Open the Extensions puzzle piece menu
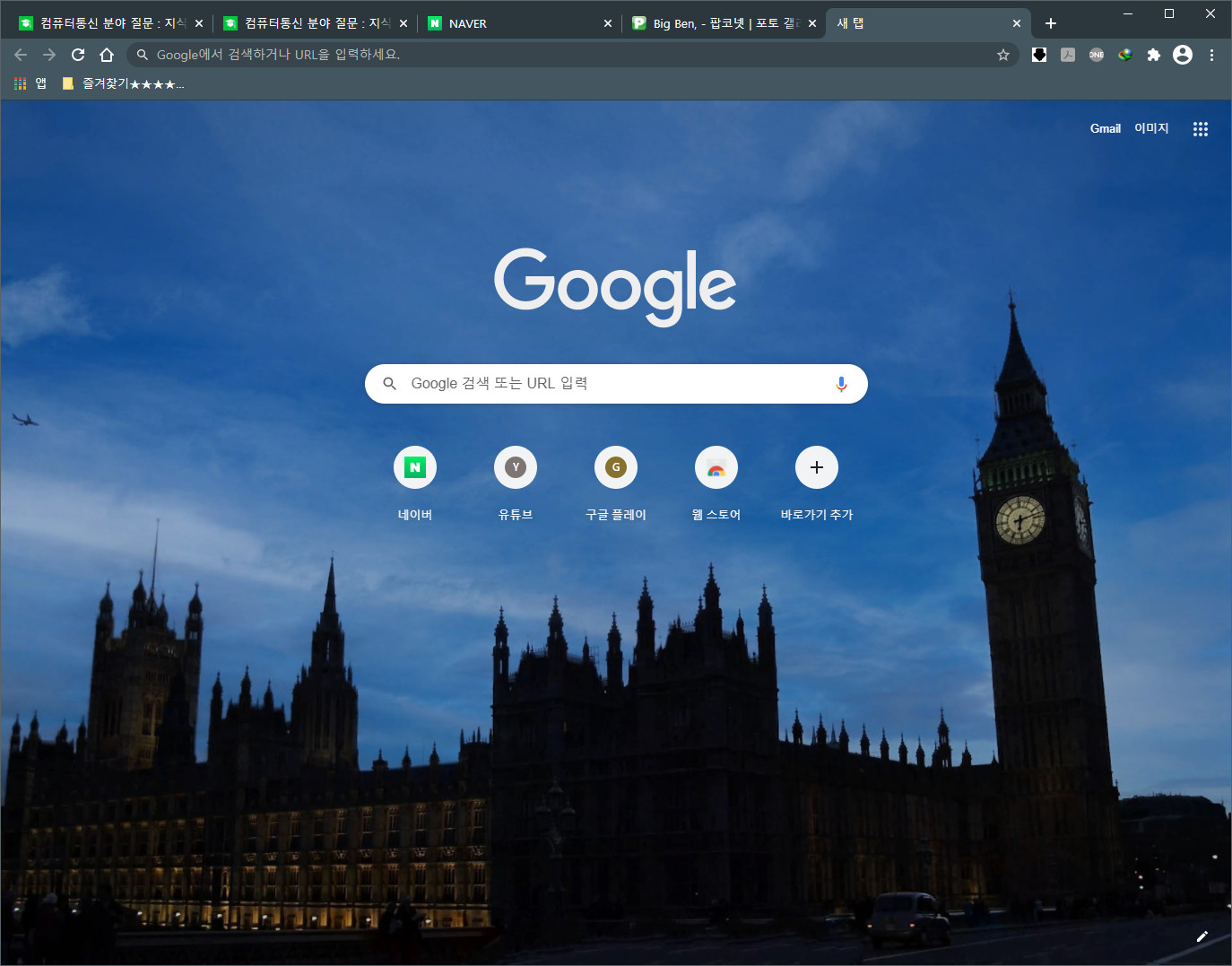Image resolution: width=1232 pixels, height=966 pixels. click(1154, 55)
